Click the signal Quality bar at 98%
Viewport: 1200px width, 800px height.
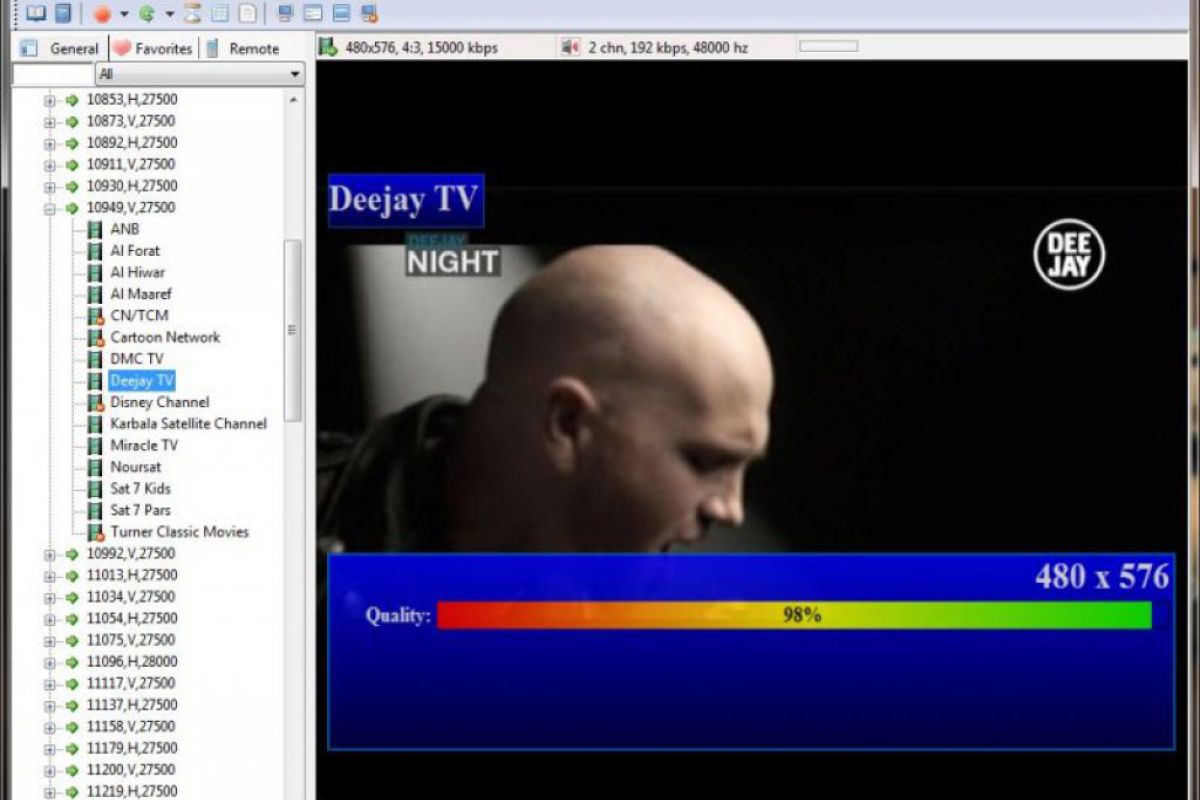click(x=794, y=615)
